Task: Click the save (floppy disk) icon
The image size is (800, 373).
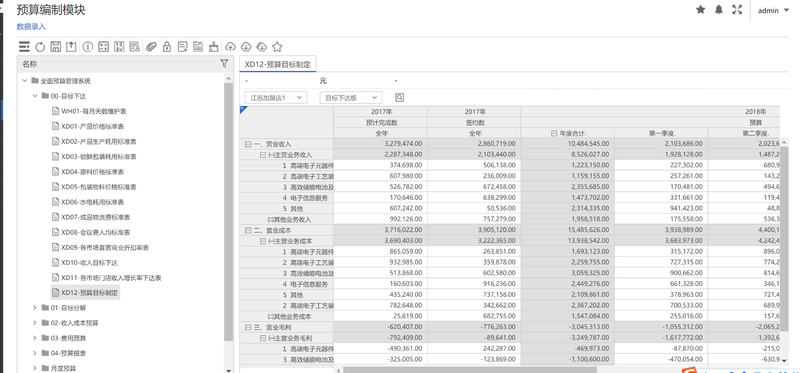Action: pos(56,47)
